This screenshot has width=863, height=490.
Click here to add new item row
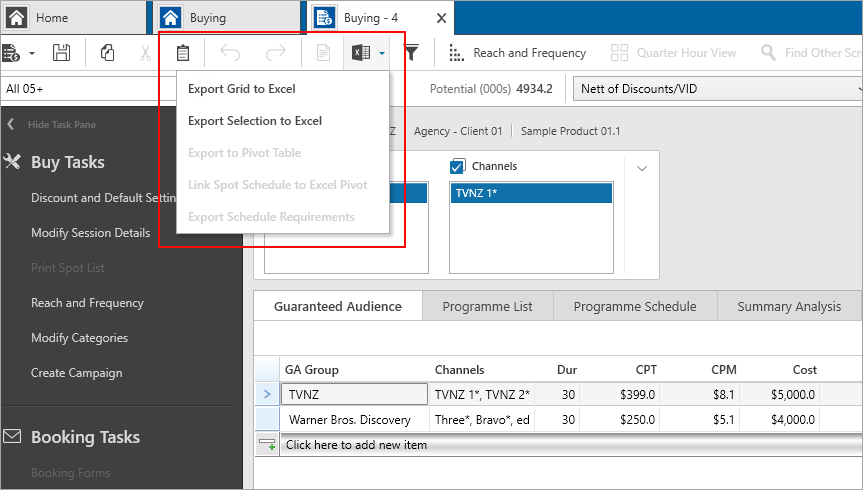(571, 445)
